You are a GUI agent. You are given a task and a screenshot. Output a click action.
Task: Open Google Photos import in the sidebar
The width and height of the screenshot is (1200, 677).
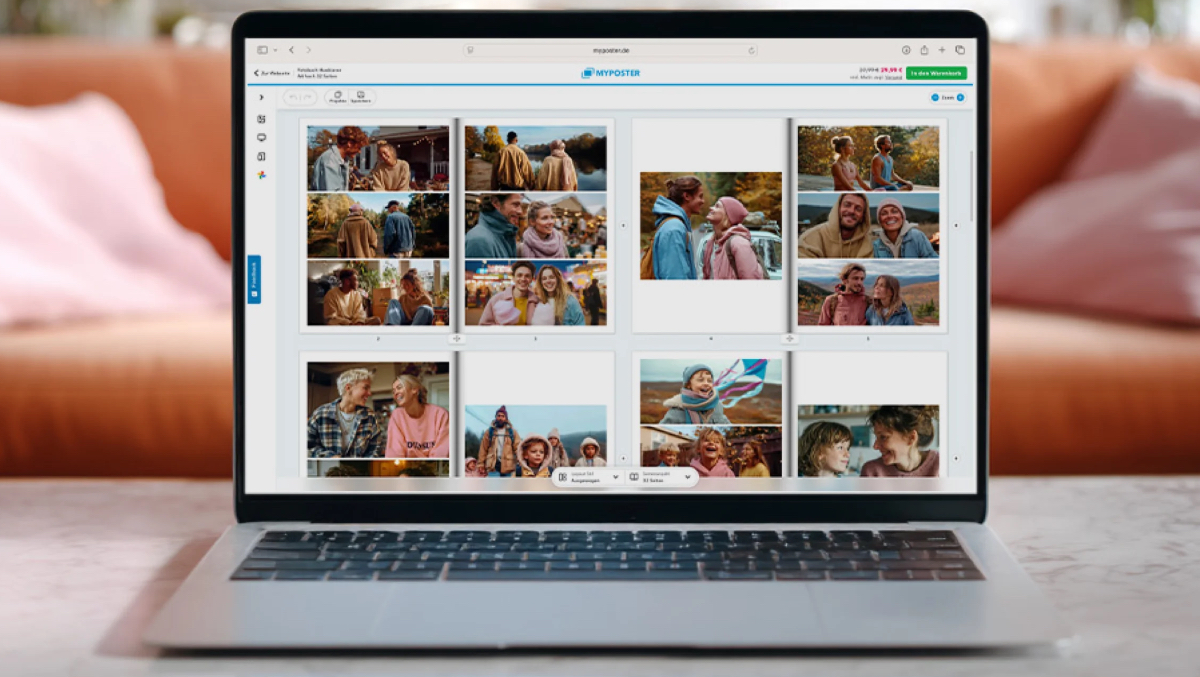[x=261, y=175]
